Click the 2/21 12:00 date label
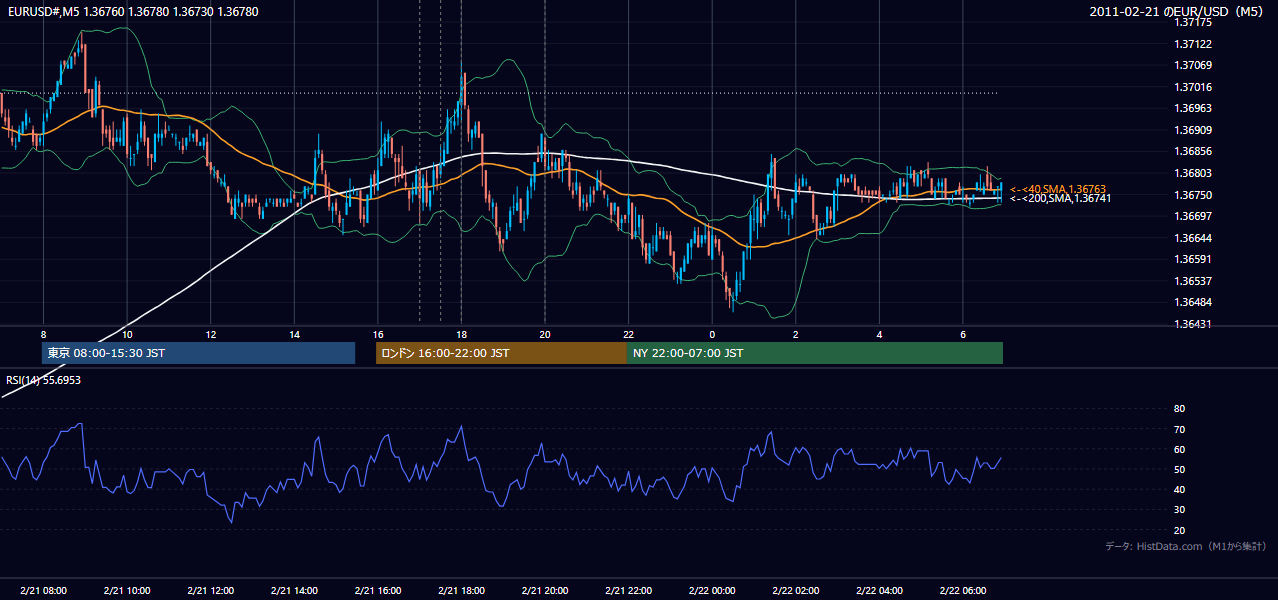Image resolution: width=1278 pixels, height=600 pixels. pos(211,591)
